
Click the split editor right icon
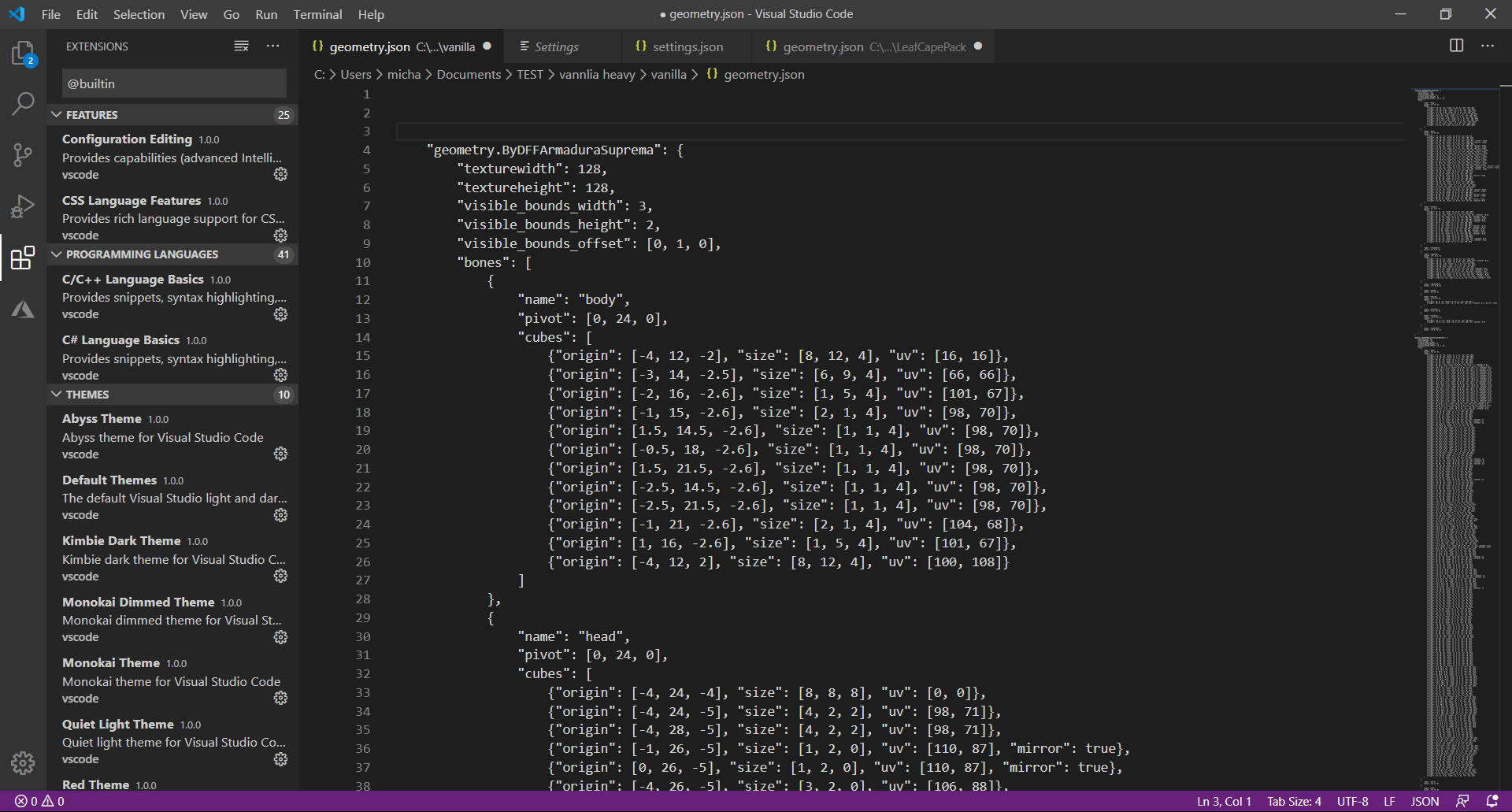pyautogui.click(x=1456, y=46)
